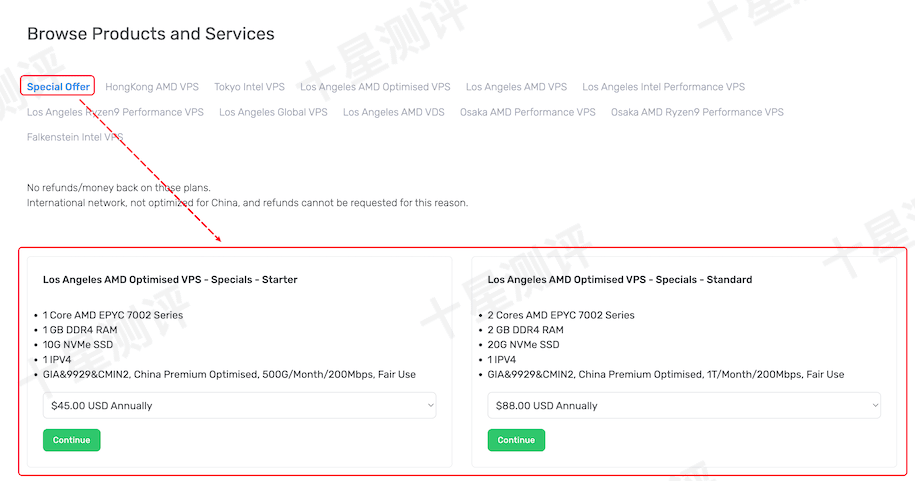Click the Browse Products and Services heading
Viewport: 915px width, 481px height.
coord(151,34)
